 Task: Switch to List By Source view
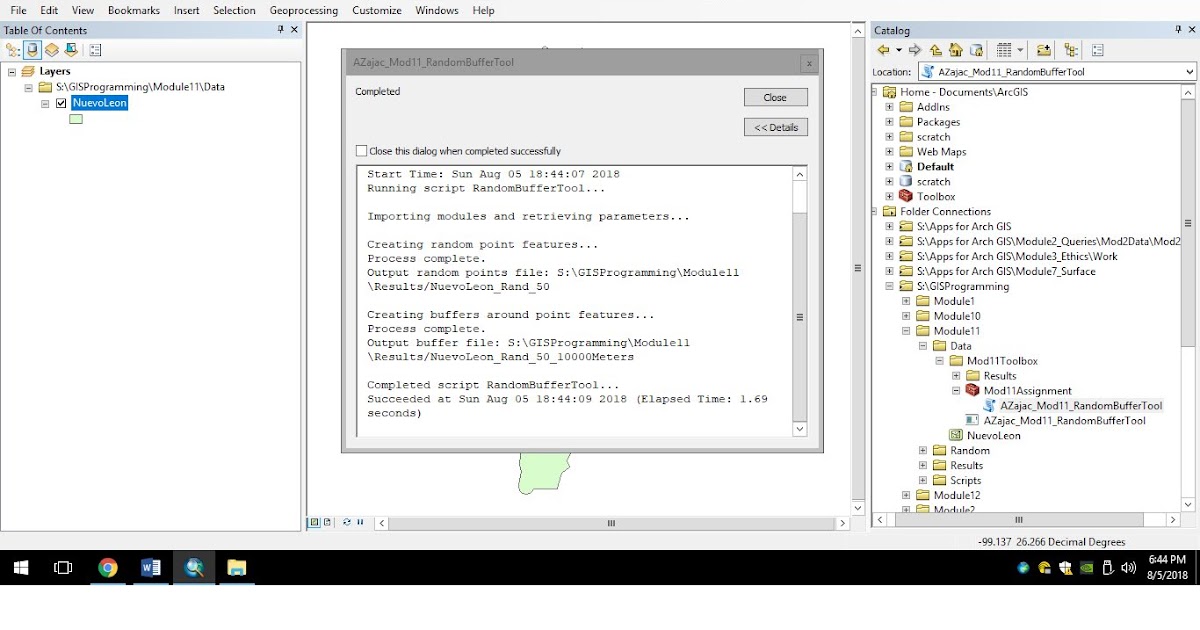click(31, 50)
